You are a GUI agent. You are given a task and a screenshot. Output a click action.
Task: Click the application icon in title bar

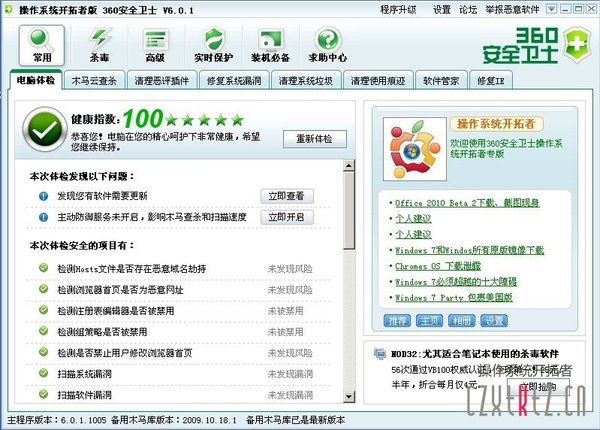point(8,9)
